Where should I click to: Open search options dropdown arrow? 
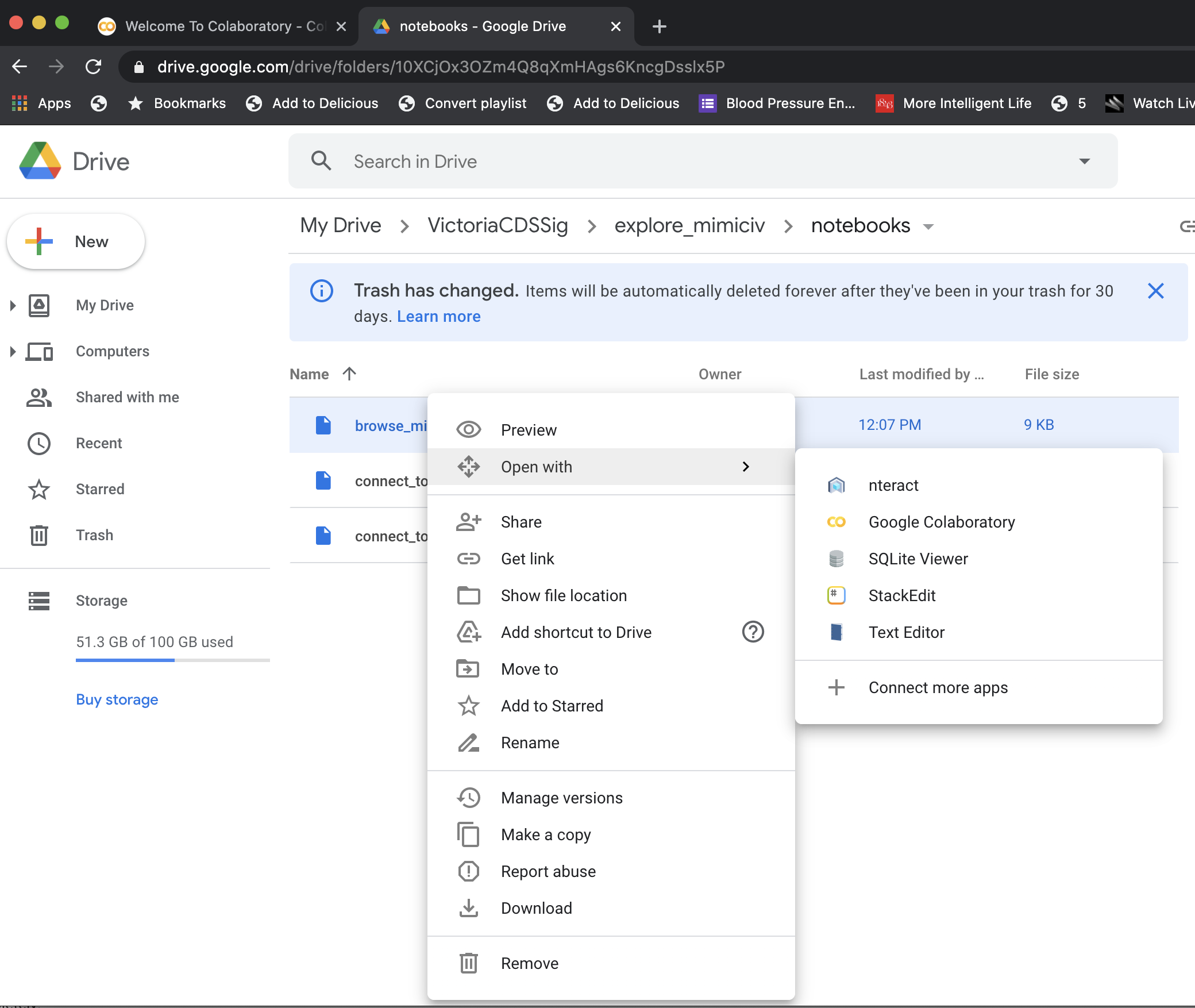1084,161
